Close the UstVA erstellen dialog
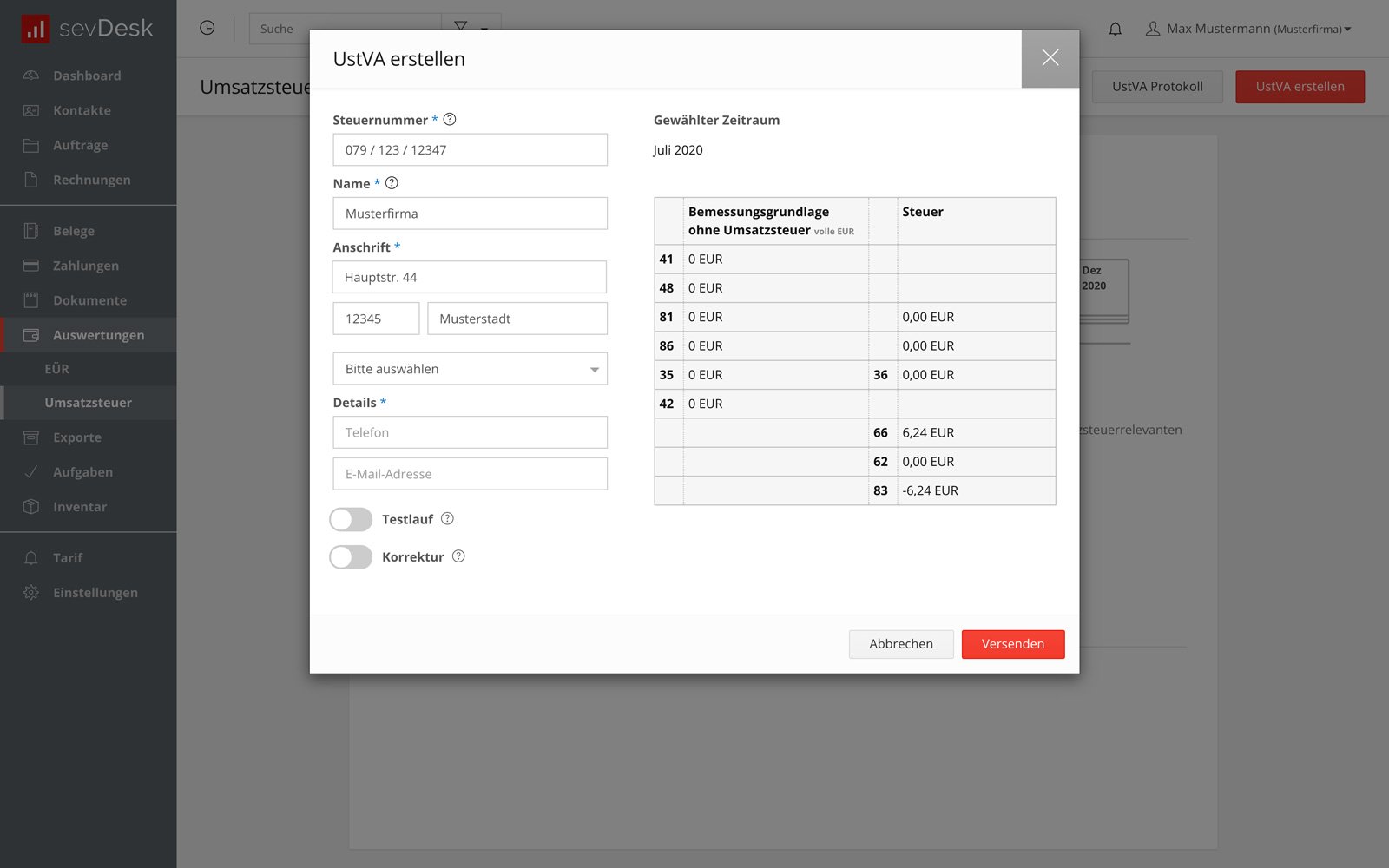 point(1050,58)
